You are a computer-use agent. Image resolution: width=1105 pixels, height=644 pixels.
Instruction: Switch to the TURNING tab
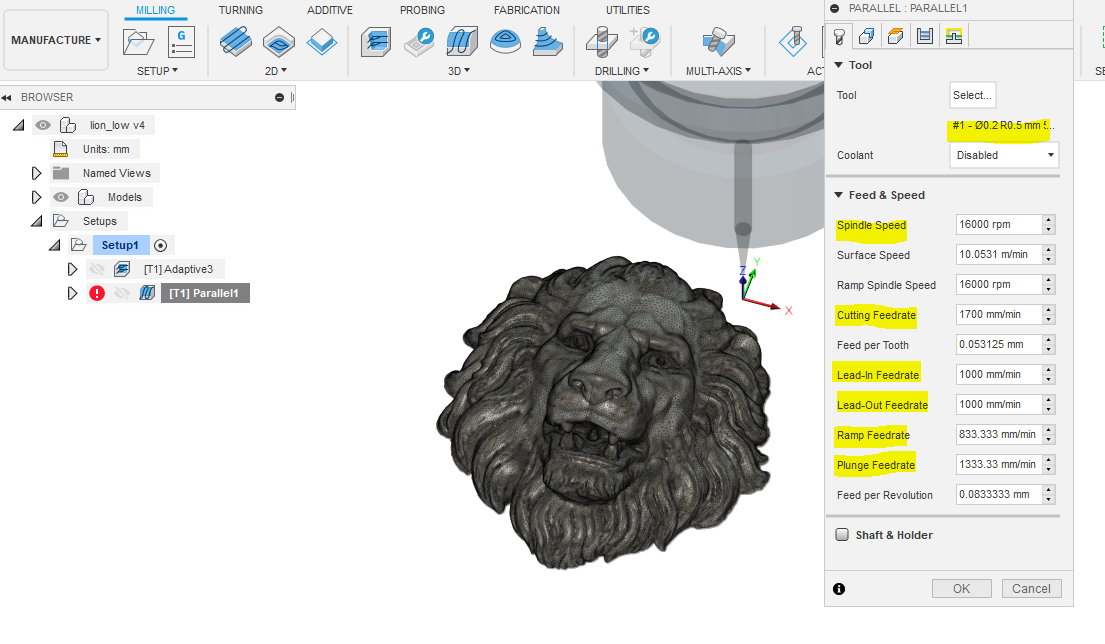tap(240, 10)
